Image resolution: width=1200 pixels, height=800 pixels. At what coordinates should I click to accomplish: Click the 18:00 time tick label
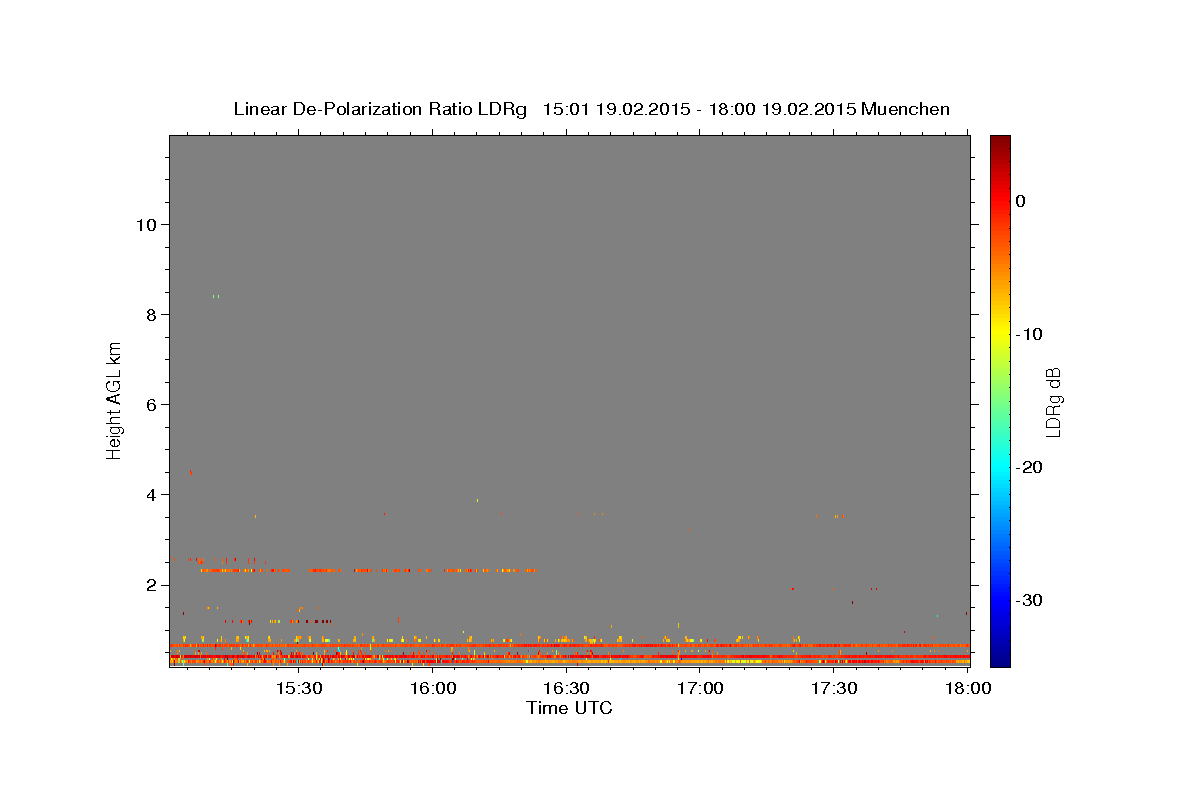[968, 689]
